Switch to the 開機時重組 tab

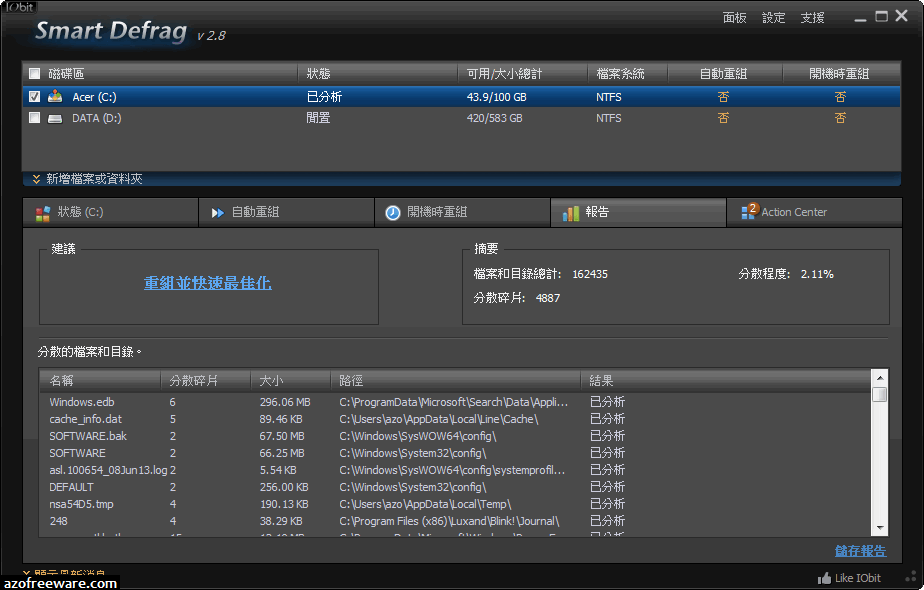pos(462,212)
